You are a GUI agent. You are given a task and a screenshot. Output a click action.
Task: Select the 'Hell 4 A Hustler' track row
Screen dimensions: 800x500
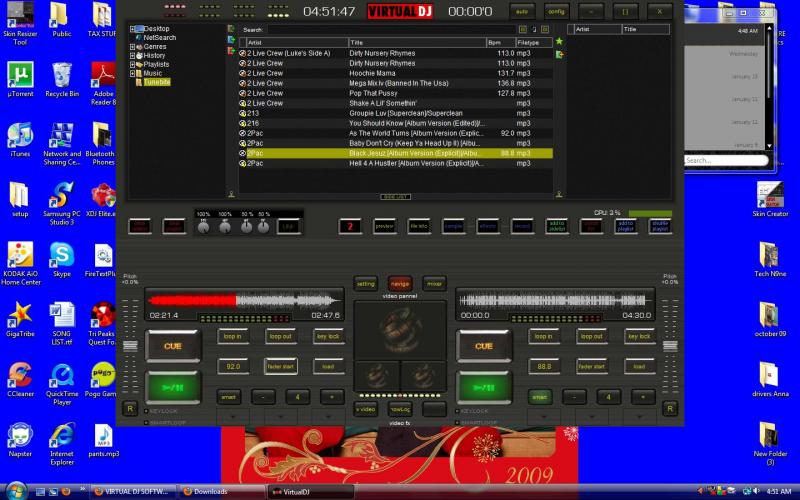(x=396, y=163)
